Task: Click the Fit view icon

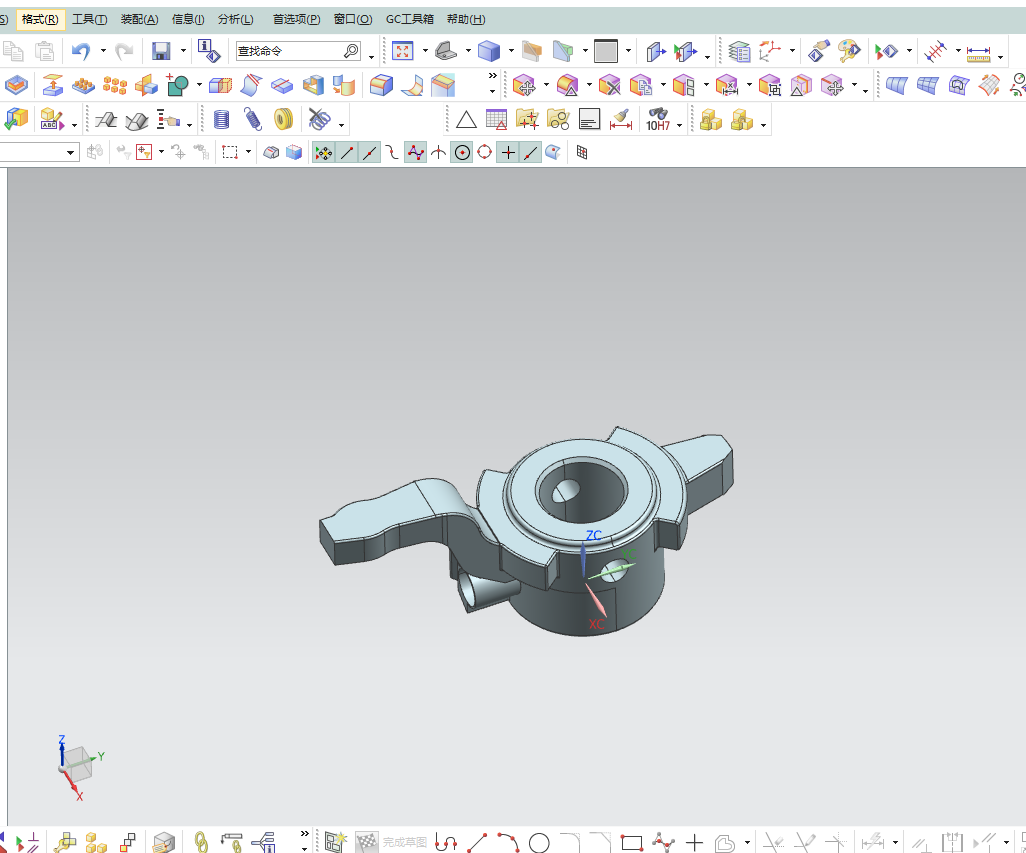Action: click(x=402, y=51)
